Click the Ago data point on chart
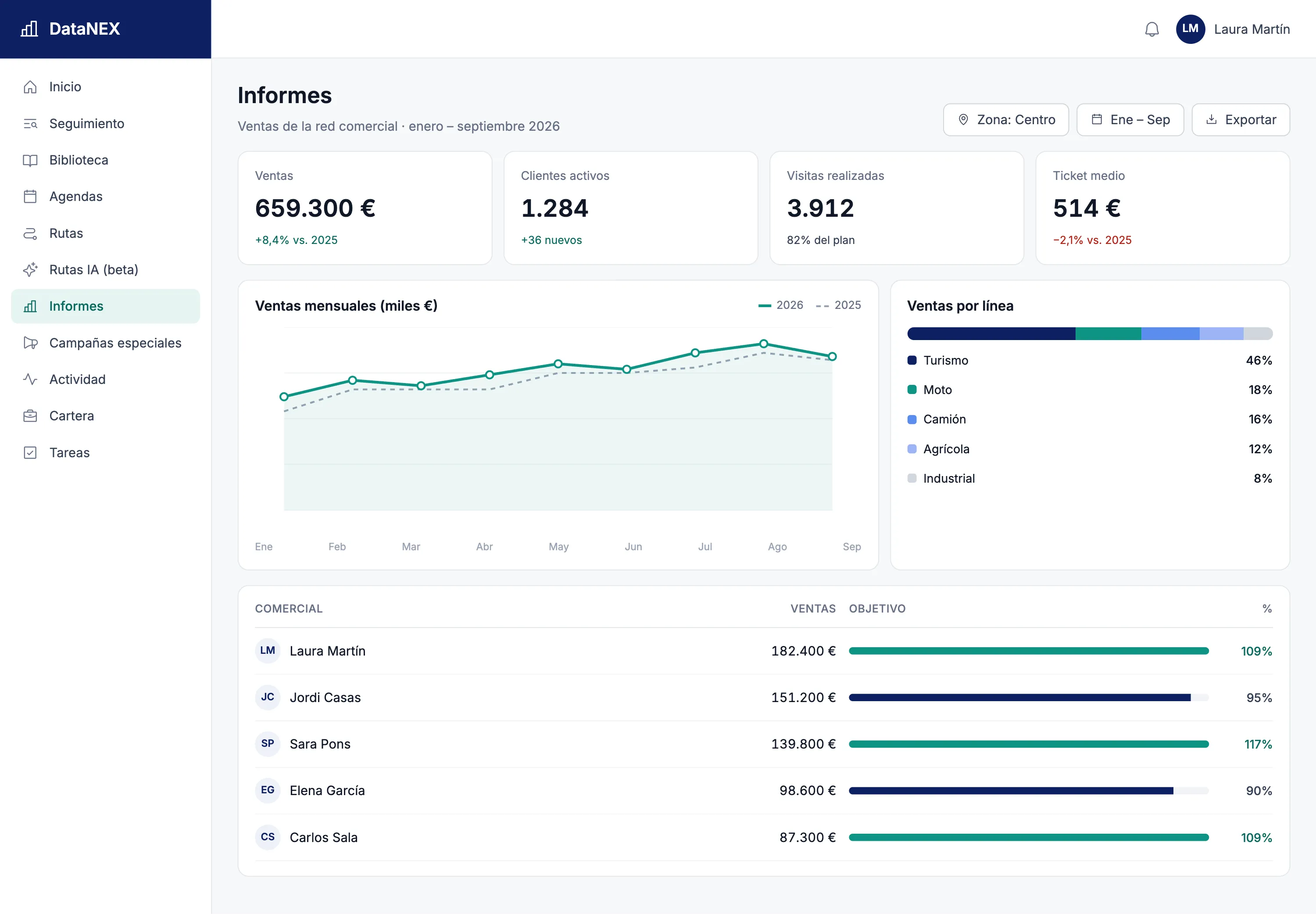1316x914 pixels. pos(764,344)
